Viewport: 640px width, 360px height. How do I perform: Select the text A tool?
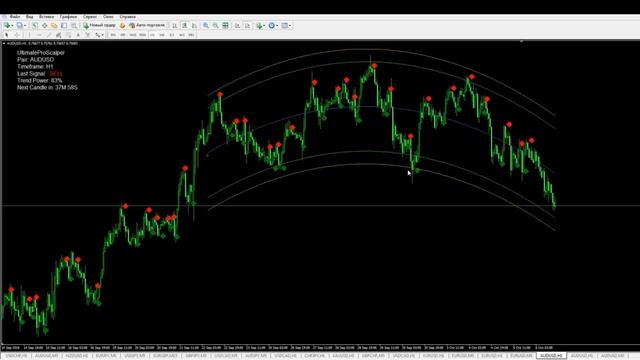[x=78, y=35]
